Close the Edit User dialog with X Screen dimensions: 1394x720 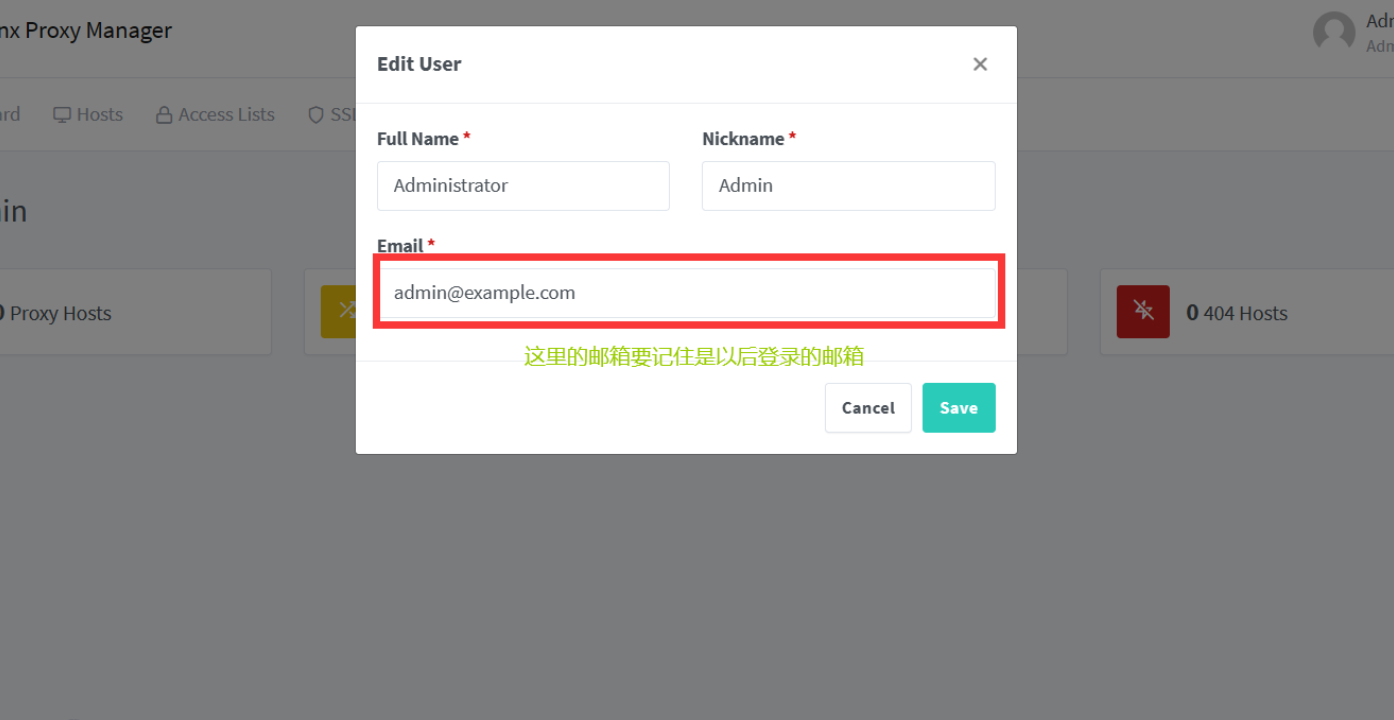pos(980,64)
